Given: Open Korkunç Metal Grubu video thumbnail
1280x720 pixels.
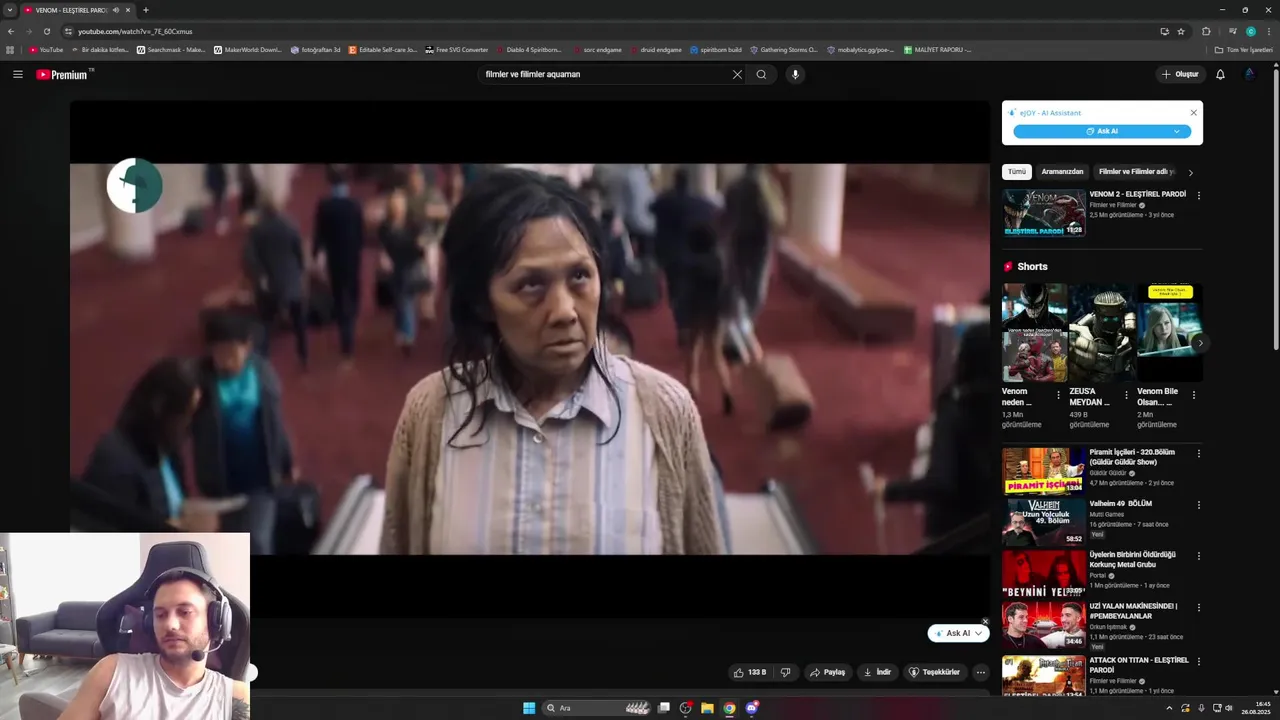Looking at the screenshot, I should 1044,574.
